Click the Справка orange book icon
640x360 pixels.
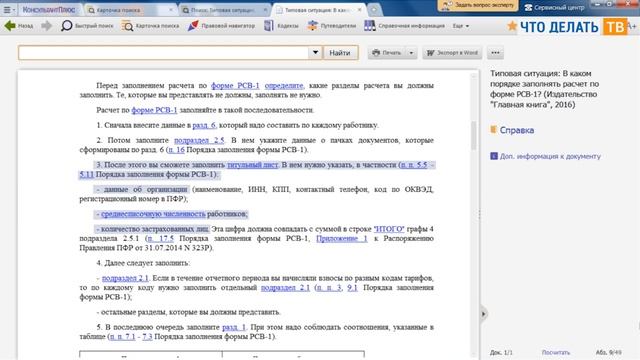(493, 130)
